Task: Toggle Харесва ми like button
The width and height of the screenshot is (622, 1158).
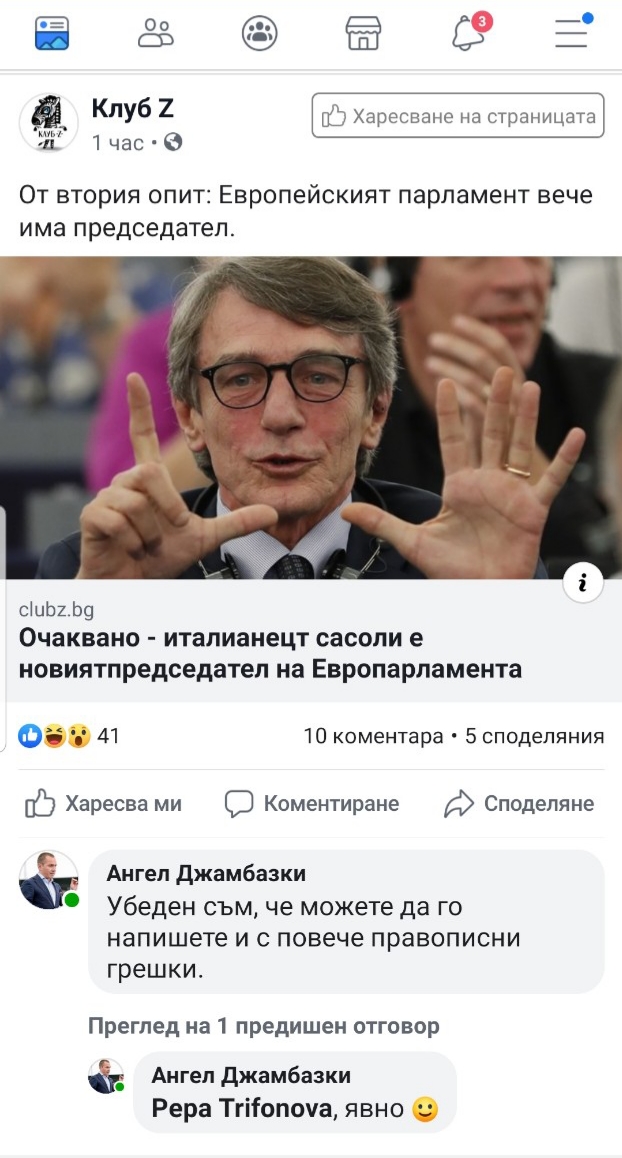Action: (x=103, y=804)
